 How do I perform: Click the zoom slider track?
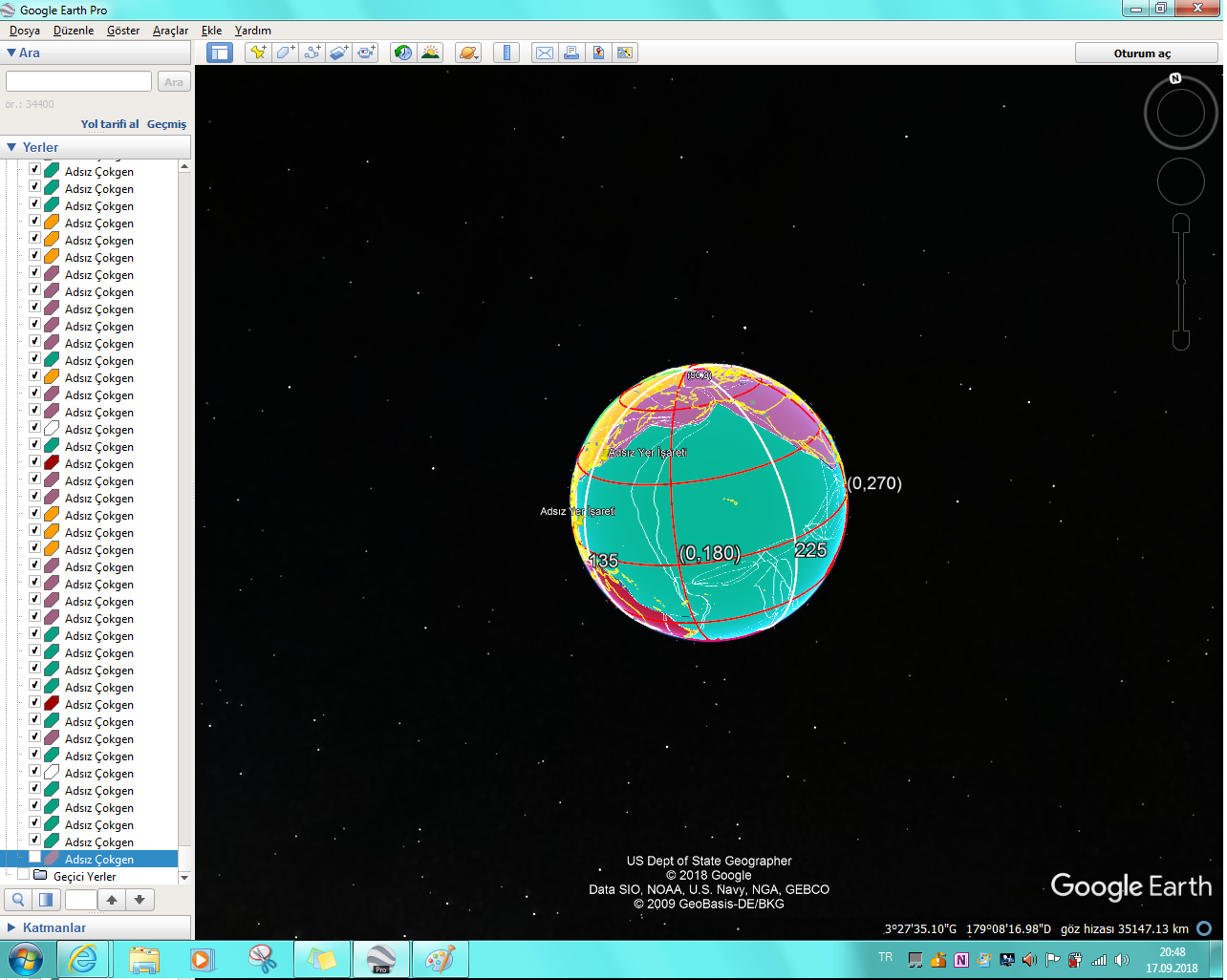(x=1181, y=283)
